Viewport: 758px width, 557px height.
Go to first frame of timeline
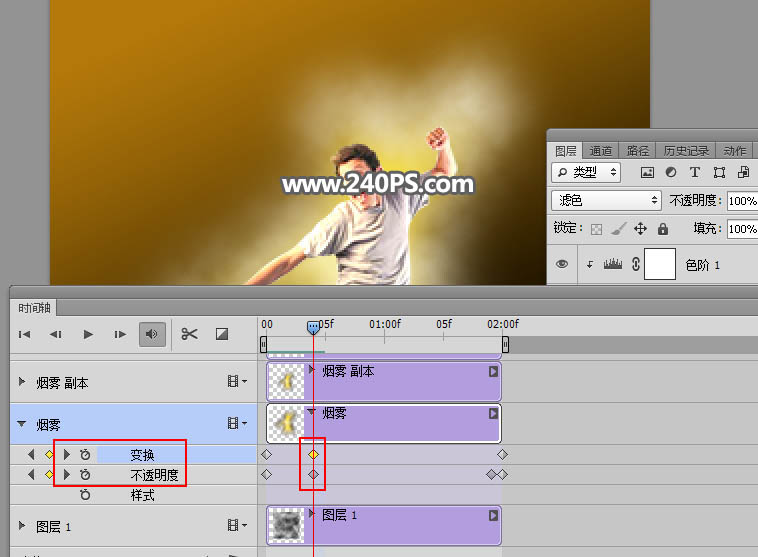point(24,334)
